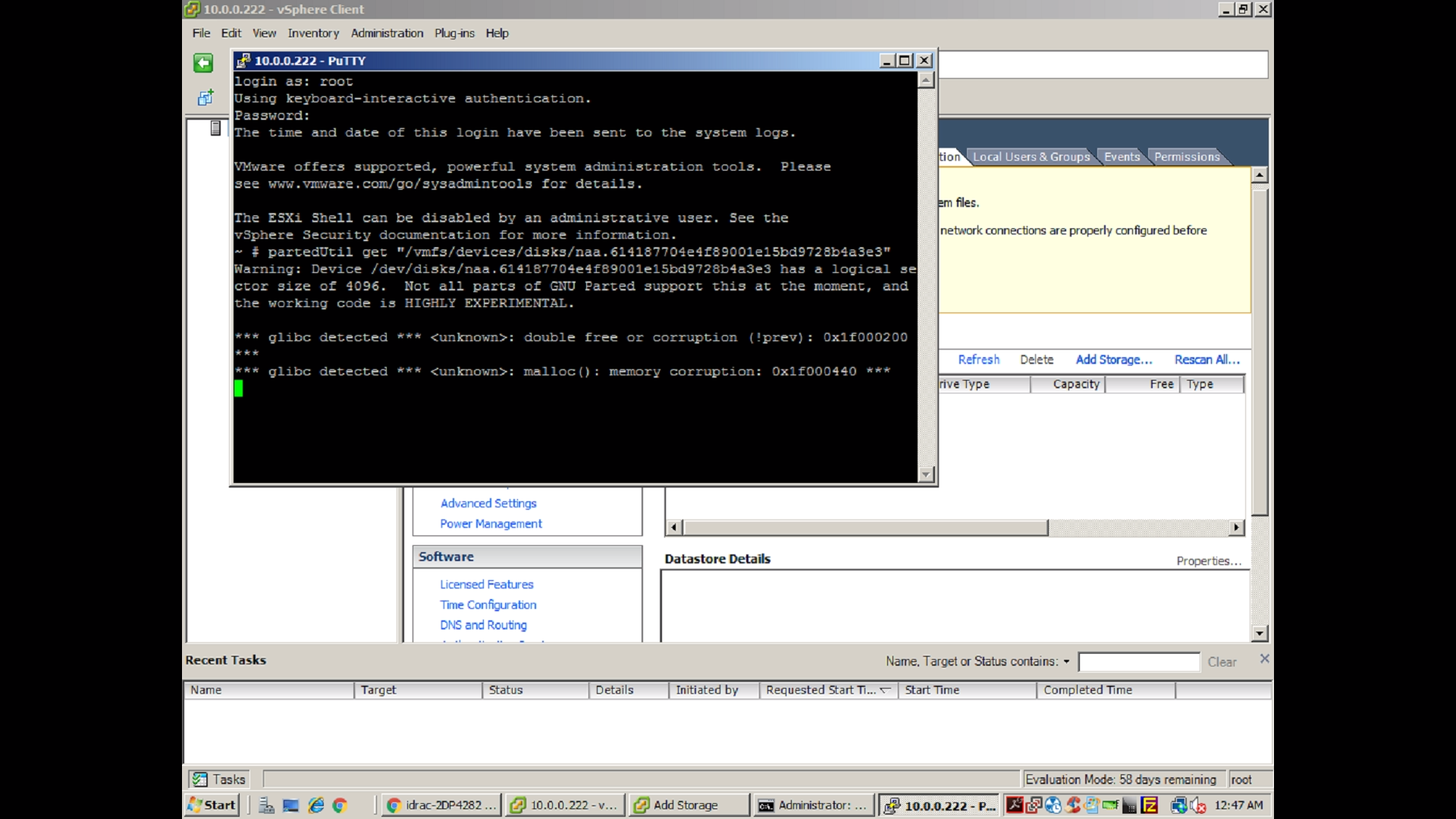Click the FileZilla icon in the system tray
The width and height of the screenshot is (1456, 819).
tap(1150, 805)
